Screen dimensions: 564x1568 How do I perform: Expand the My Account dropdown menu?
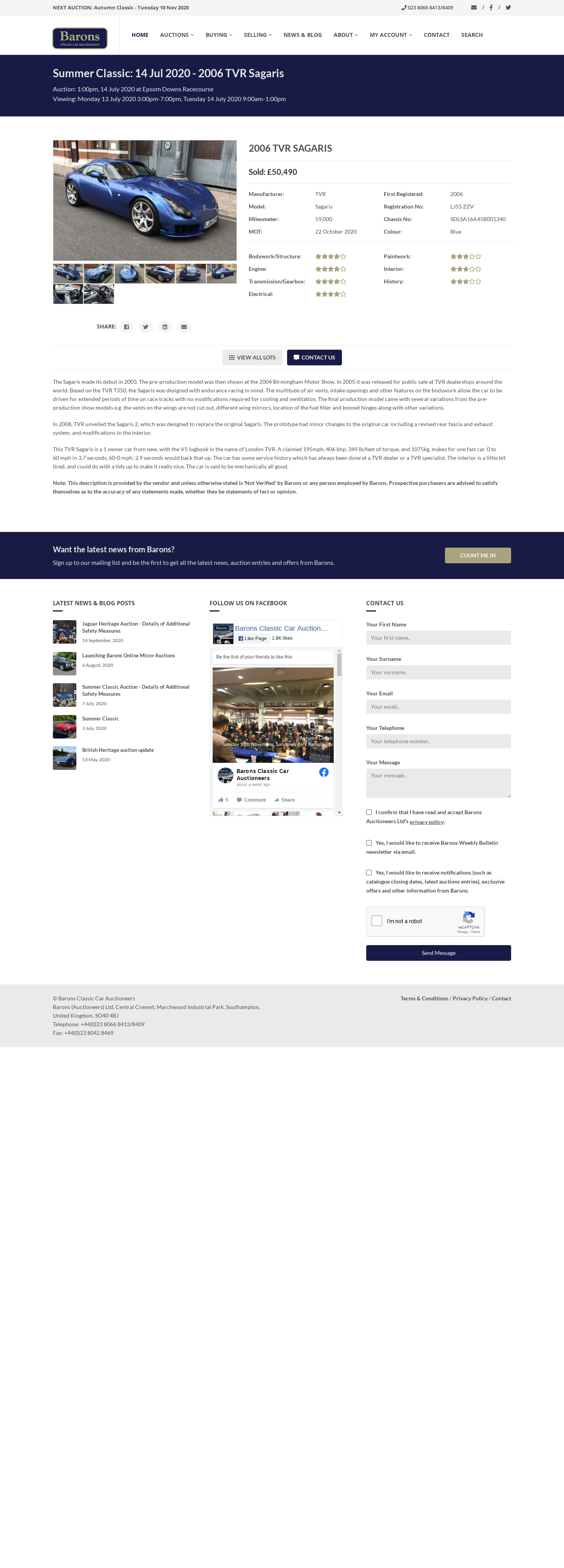(x=390, y=35)
